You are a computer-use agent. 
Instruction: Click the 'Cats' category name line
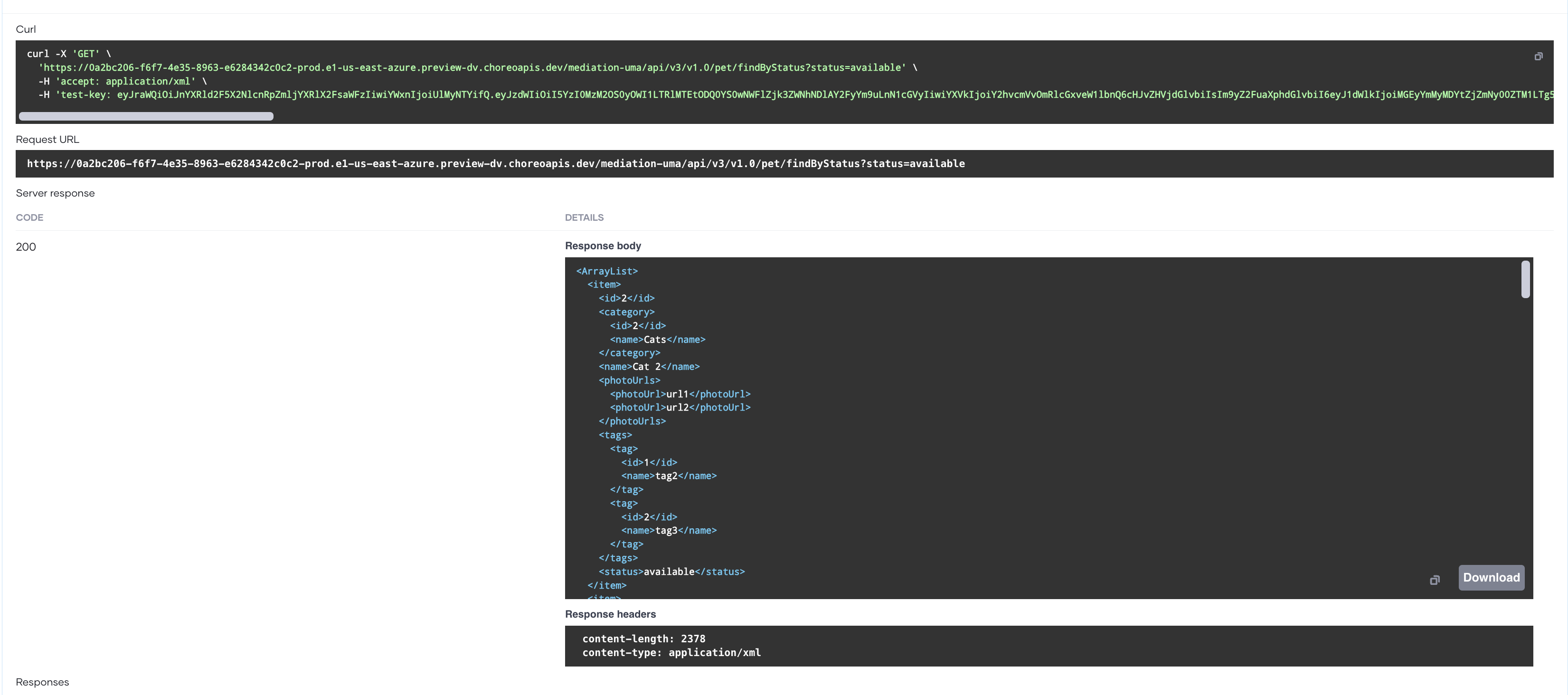[657, 339]
